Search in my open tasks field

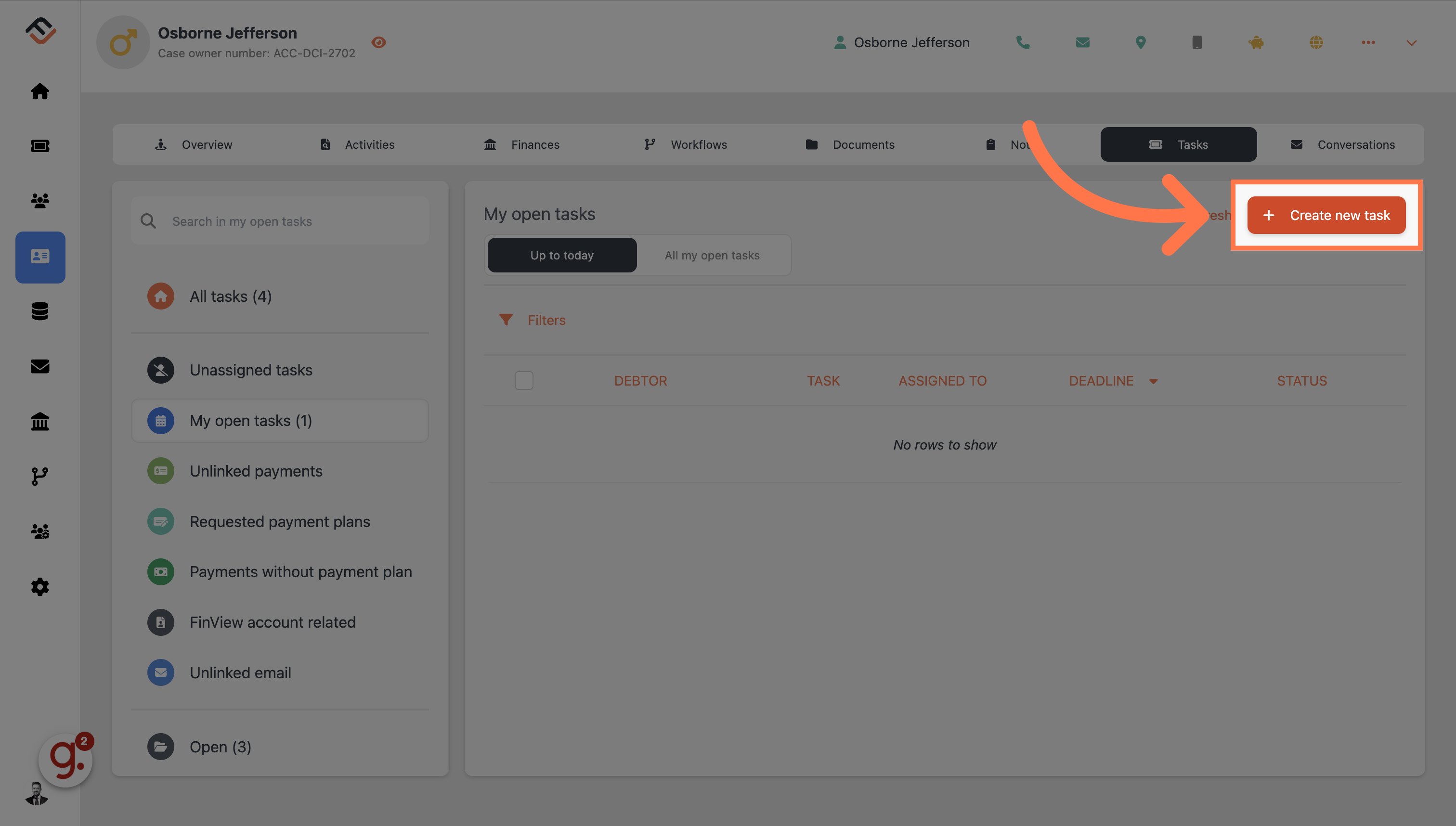pos(280,219)
